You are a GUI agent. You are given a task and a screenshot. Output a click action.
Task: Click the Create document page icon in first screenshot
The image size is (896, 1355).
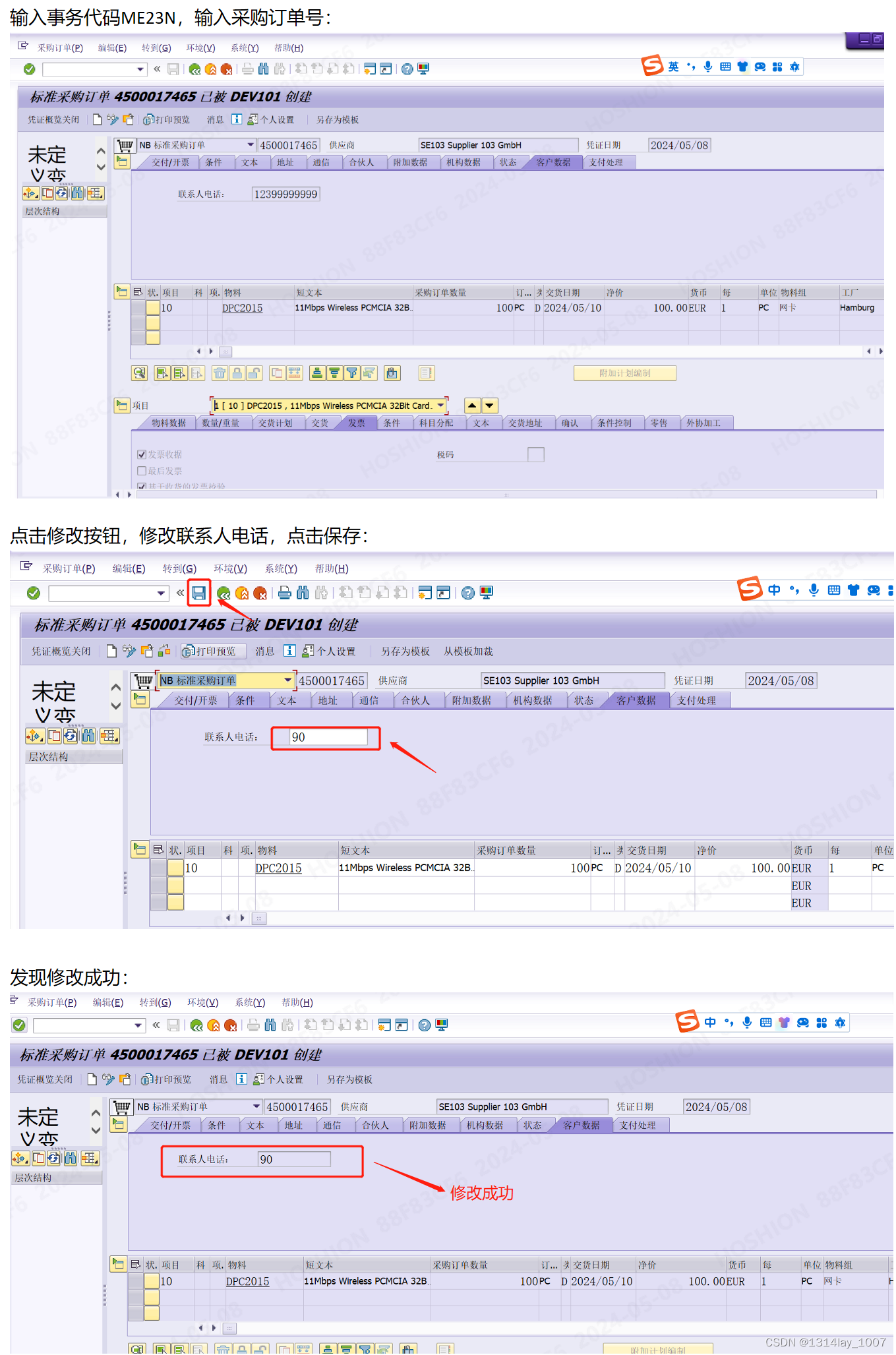coord(98,119)
